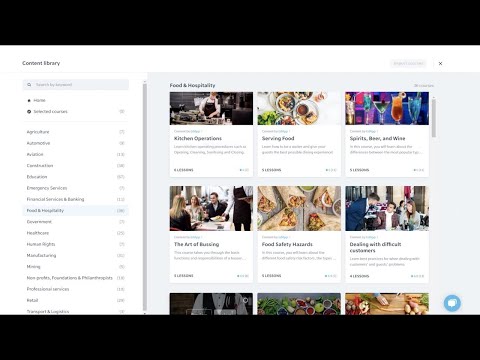This screenshot has width=480, height=360.
Task: Click the Education category count badge
Action: (x=121, y=177)
